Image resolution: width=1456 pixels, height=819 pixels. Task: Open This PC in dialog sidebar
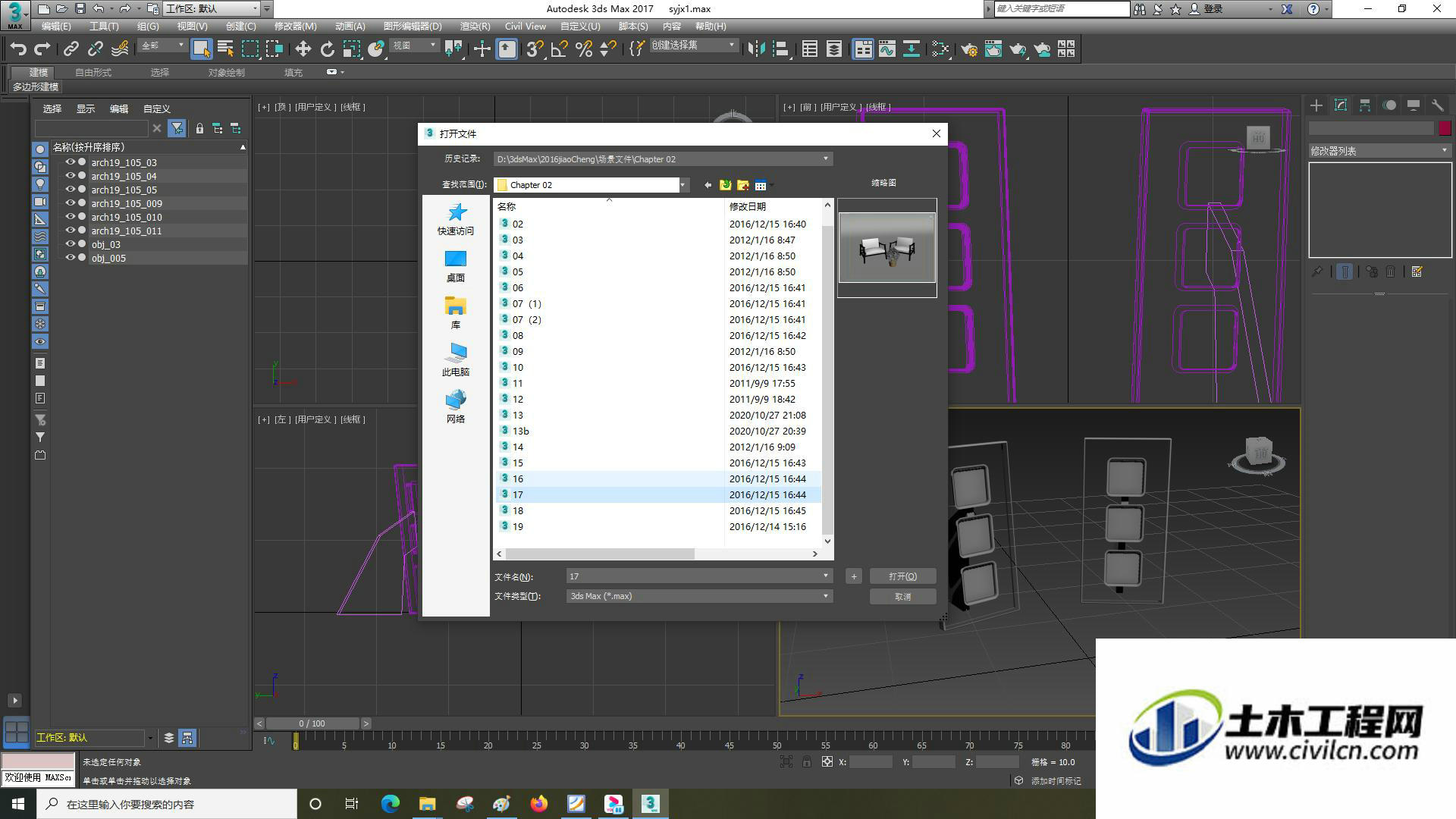pos(456,360)
